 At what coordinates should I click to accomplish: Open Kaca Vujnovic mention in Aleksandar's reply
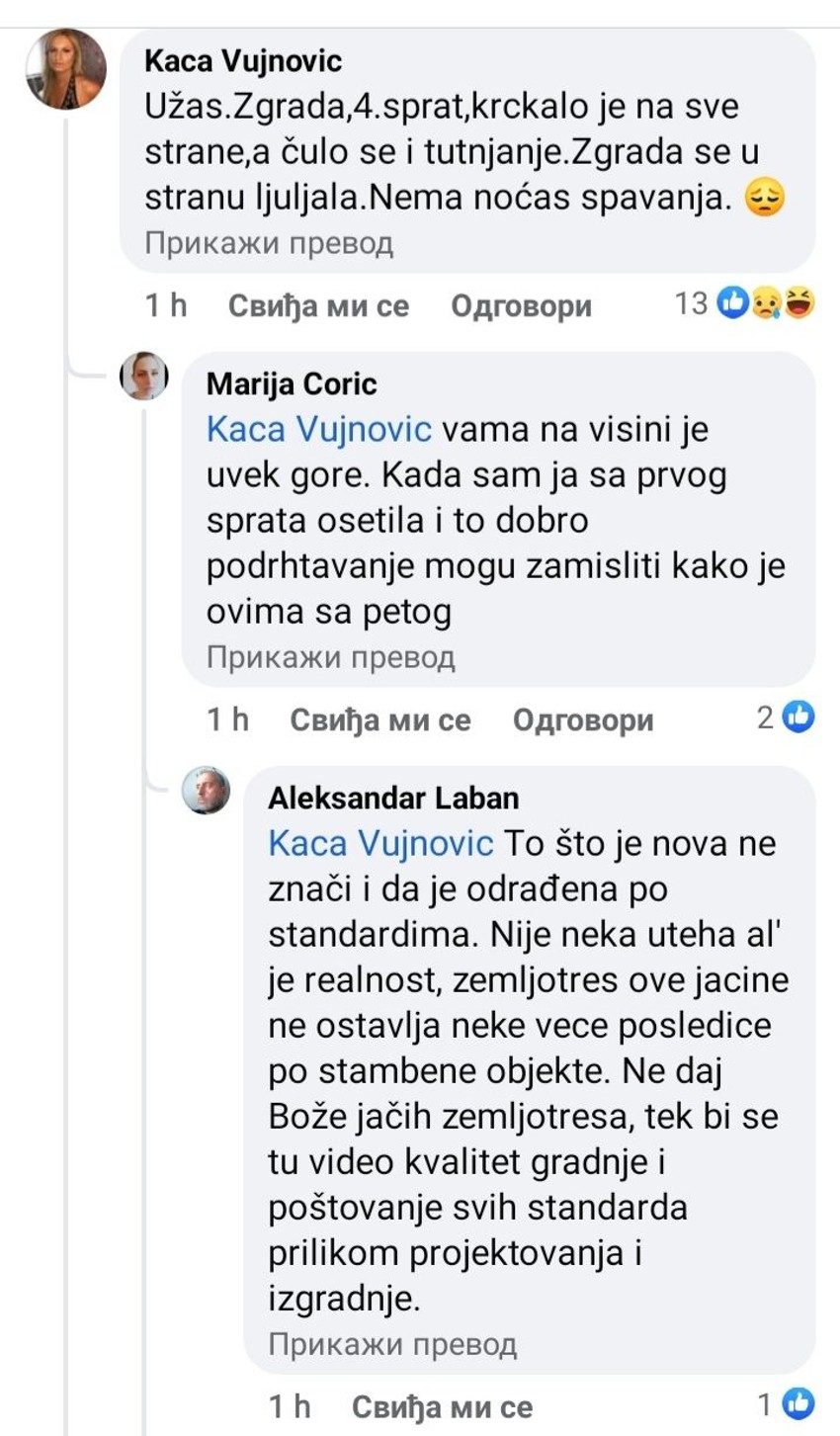pyautogui.click(x=380, y=843)
